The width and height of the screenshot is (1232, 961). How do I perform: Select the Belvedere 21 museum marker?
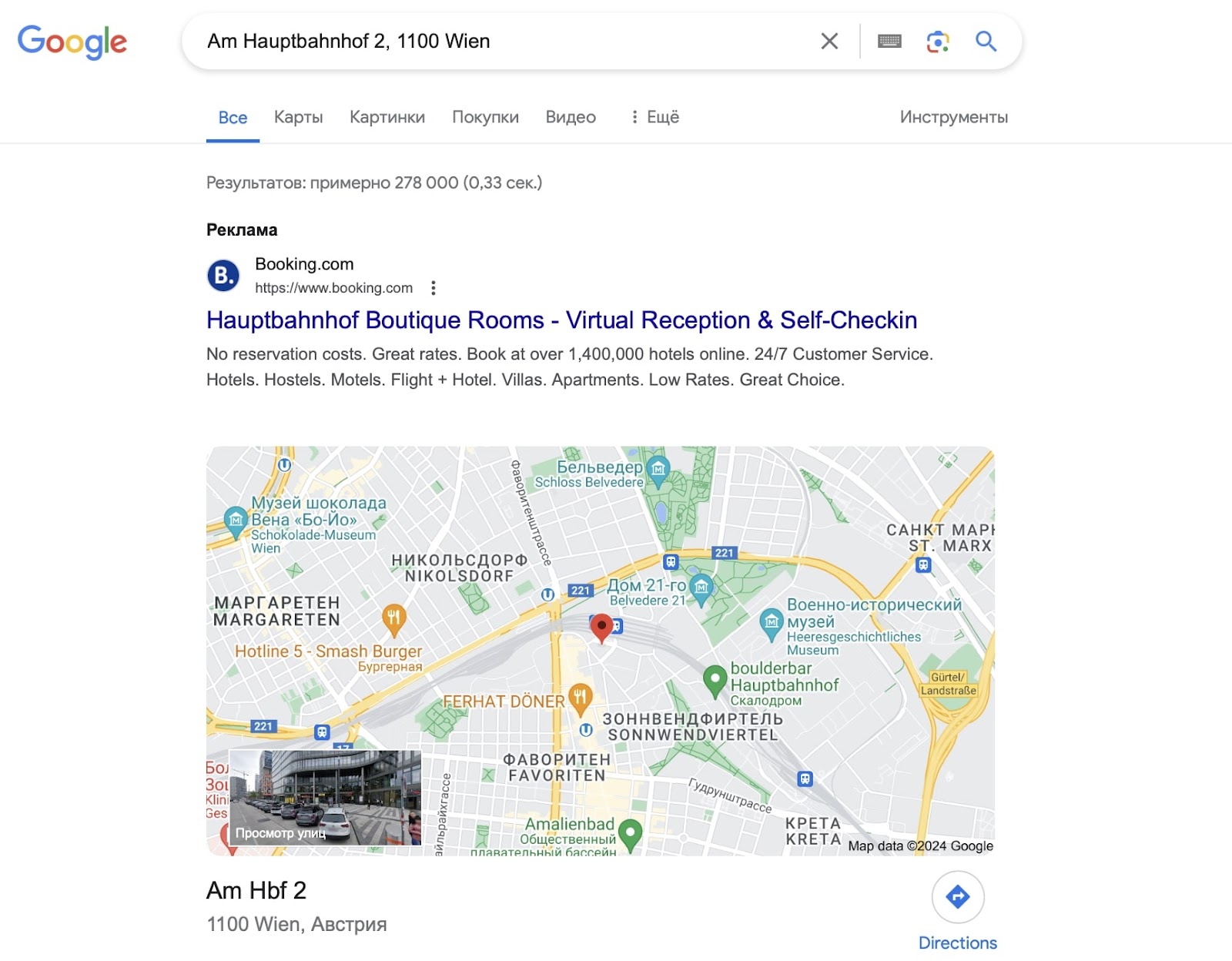[701, 589]
